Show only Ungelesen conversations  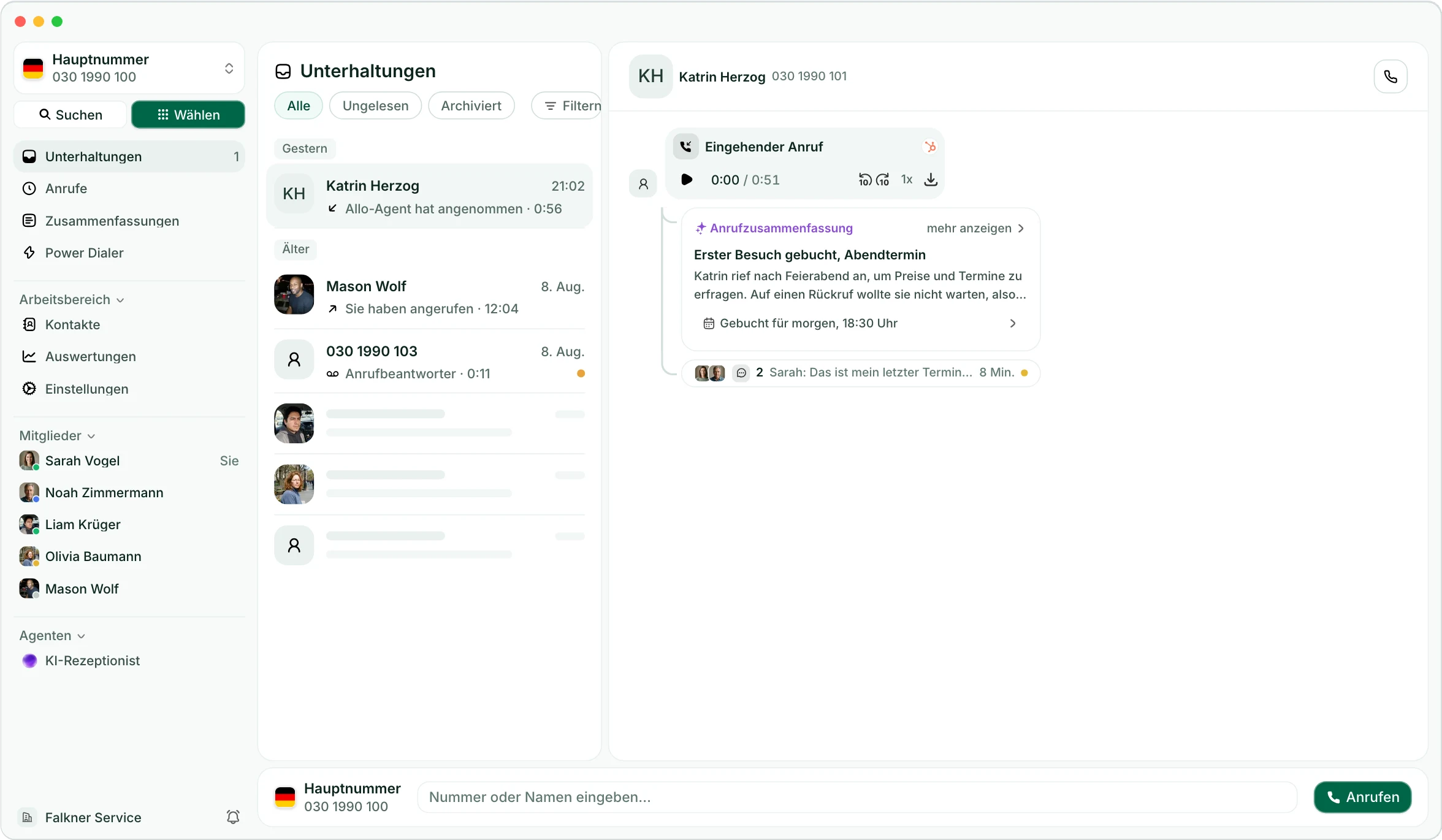point(375,105)
